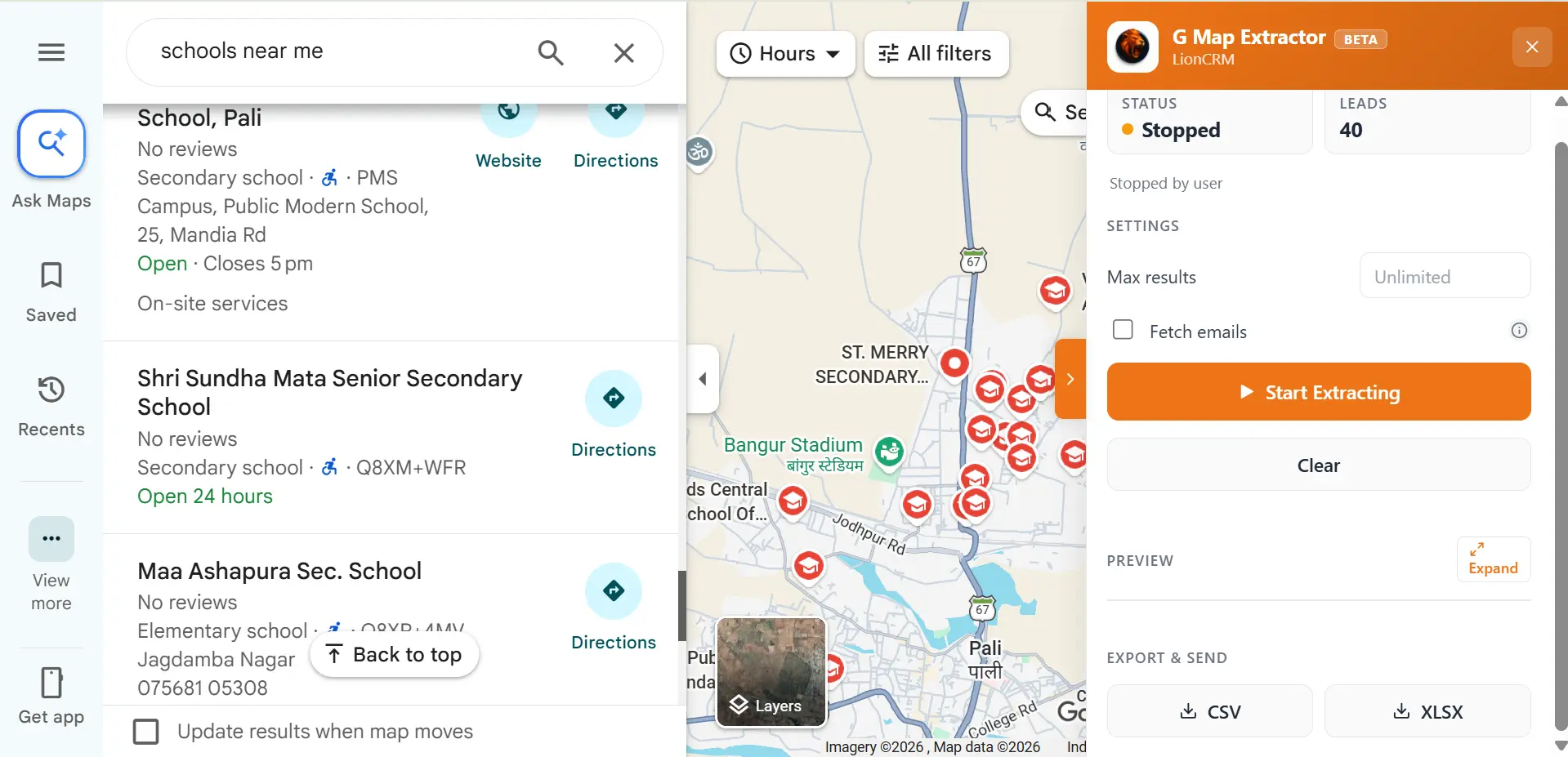
Task: Click the temple Om map marker
Action: click(x=699, y=152)
